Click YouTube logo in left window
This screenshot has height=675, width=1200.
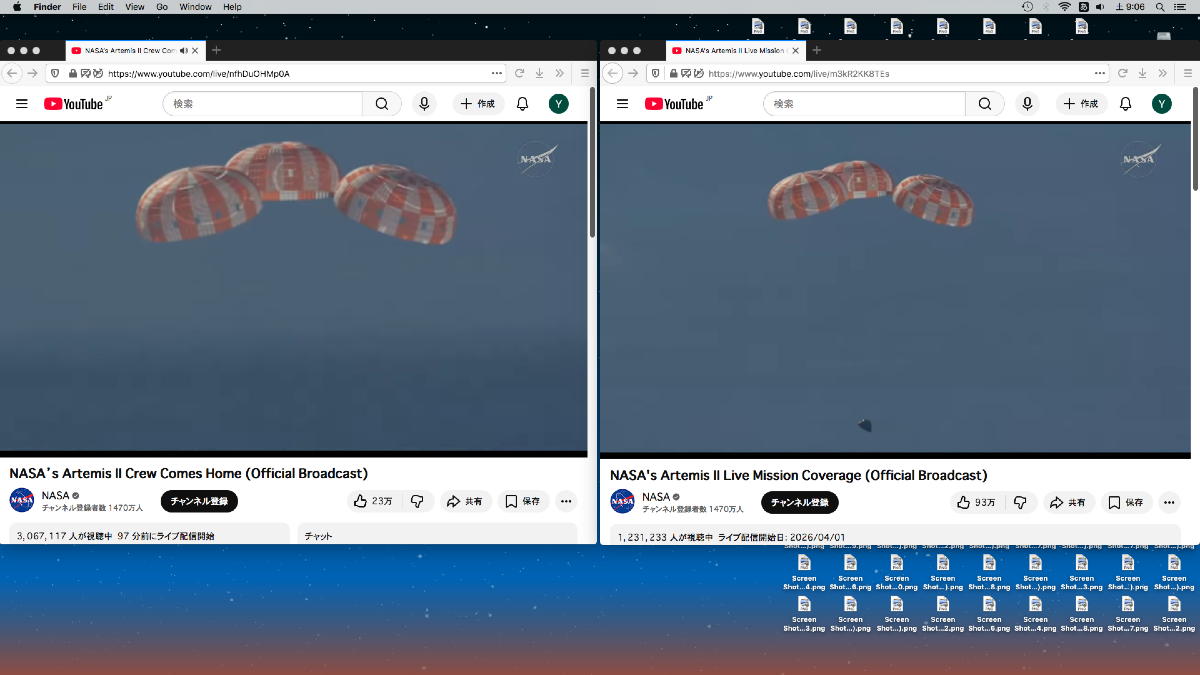click(x=76, y=103)
